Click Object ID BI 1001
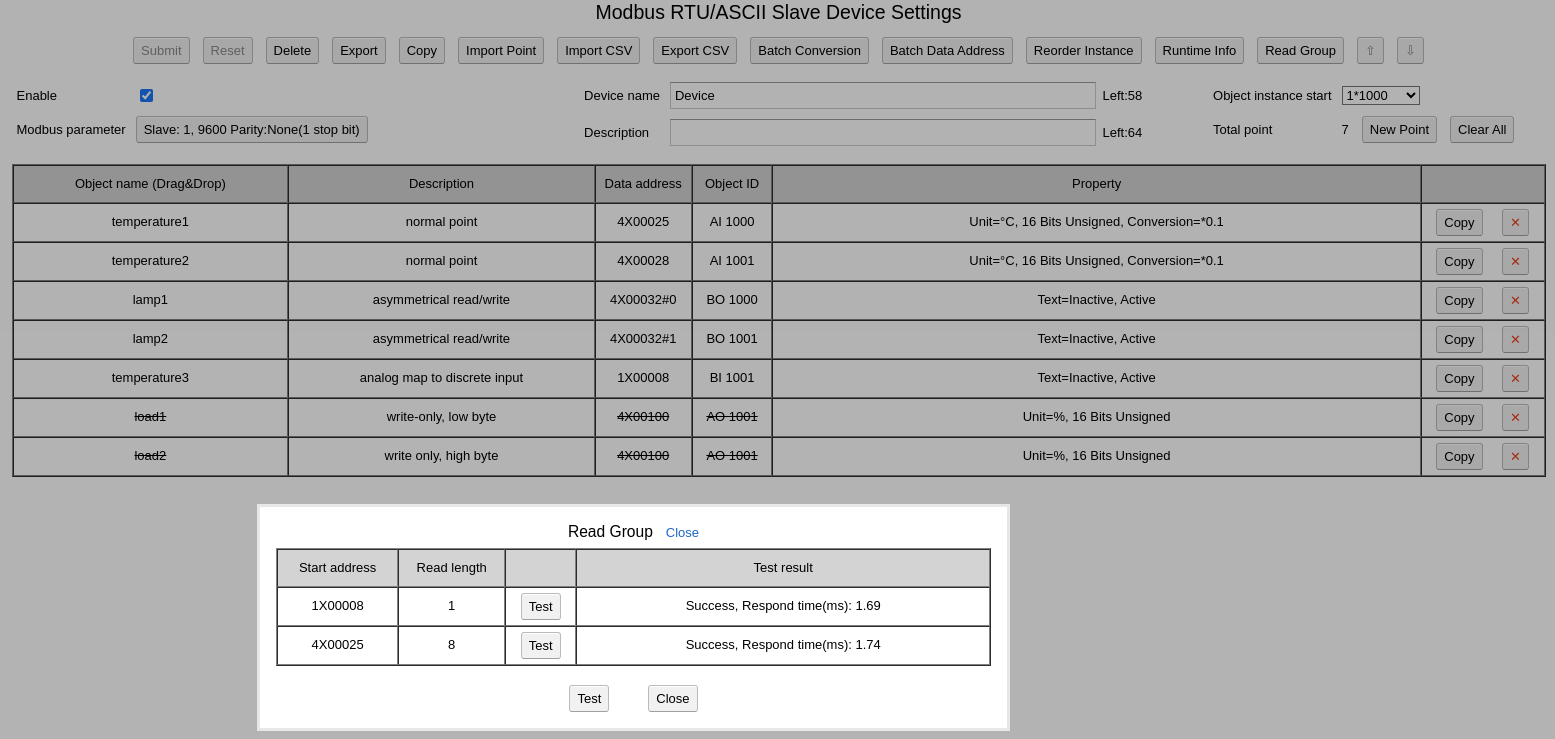 click(x=732, y=378)
